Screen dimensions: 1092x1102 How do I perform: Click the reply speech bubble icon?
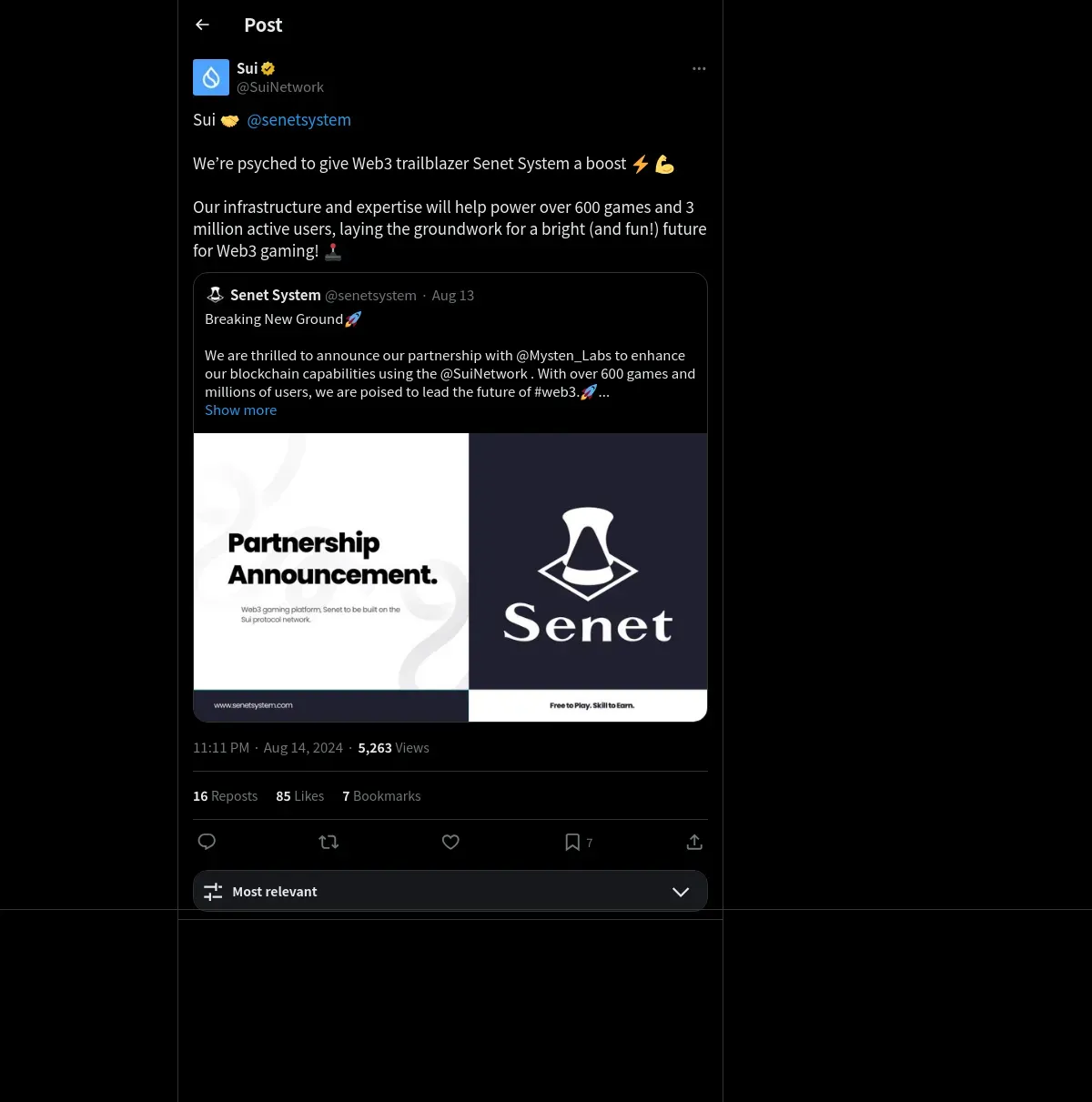pyautogui.click(x=207, y=842)
